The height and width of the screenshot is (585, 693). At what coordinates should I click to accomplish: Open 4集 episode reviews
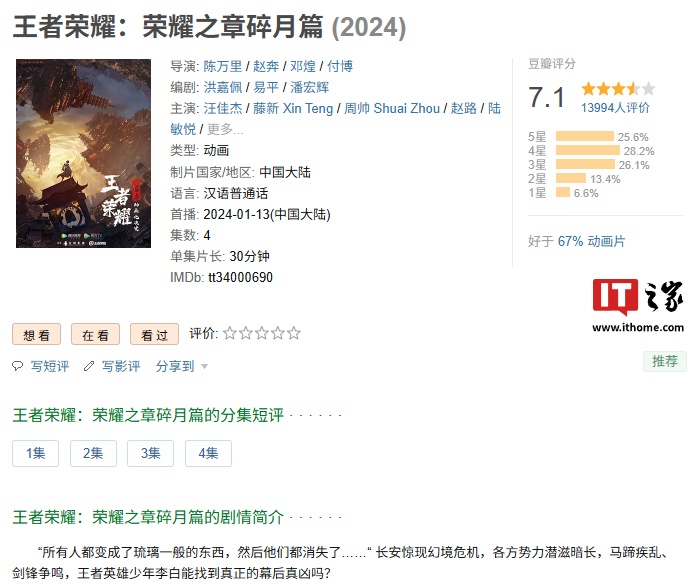click(x=208, y=453)
